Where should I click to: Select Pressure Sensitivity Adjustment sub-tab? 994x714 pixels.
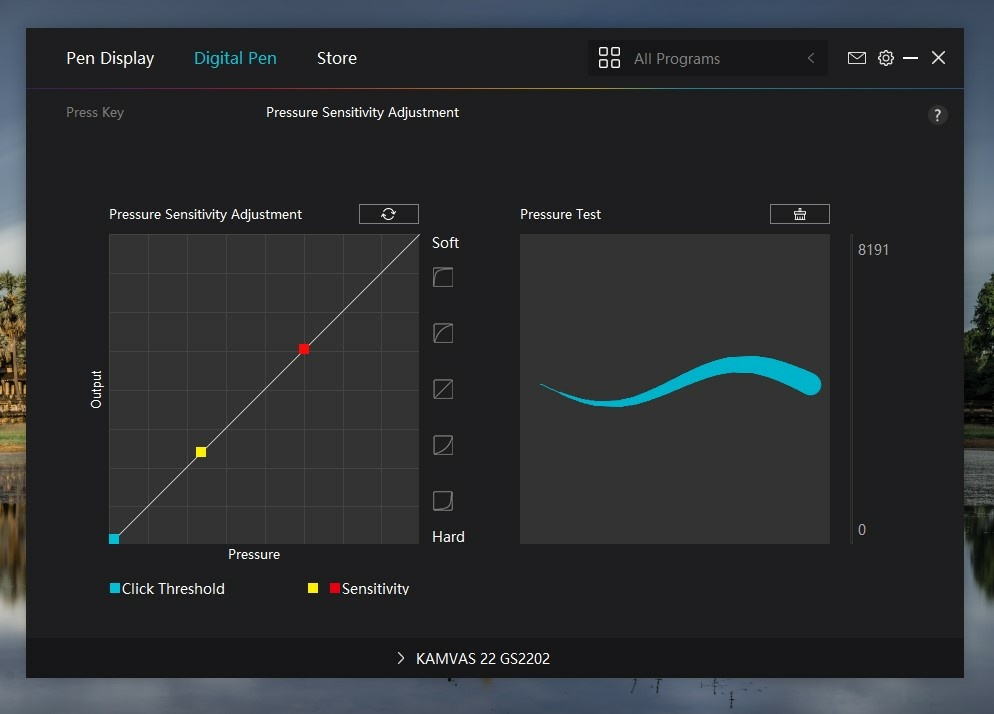pyautogui.click(x=362, y=112)
